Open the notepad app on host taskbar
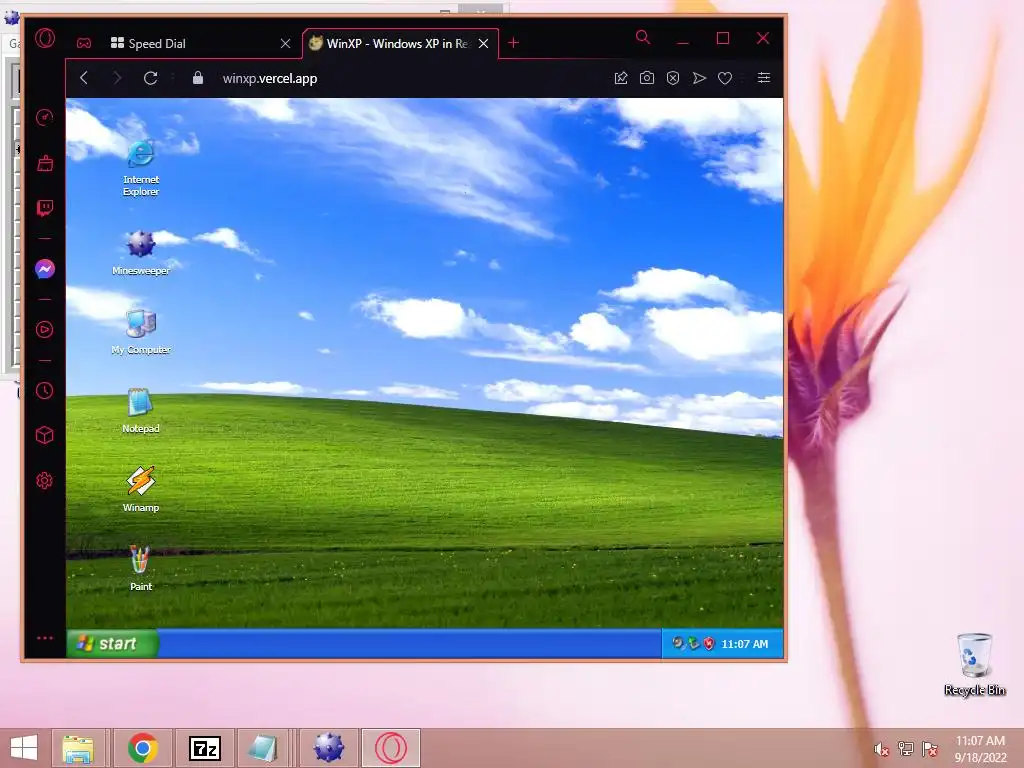Screen dimensions: 1024x768 coord(264,748)
